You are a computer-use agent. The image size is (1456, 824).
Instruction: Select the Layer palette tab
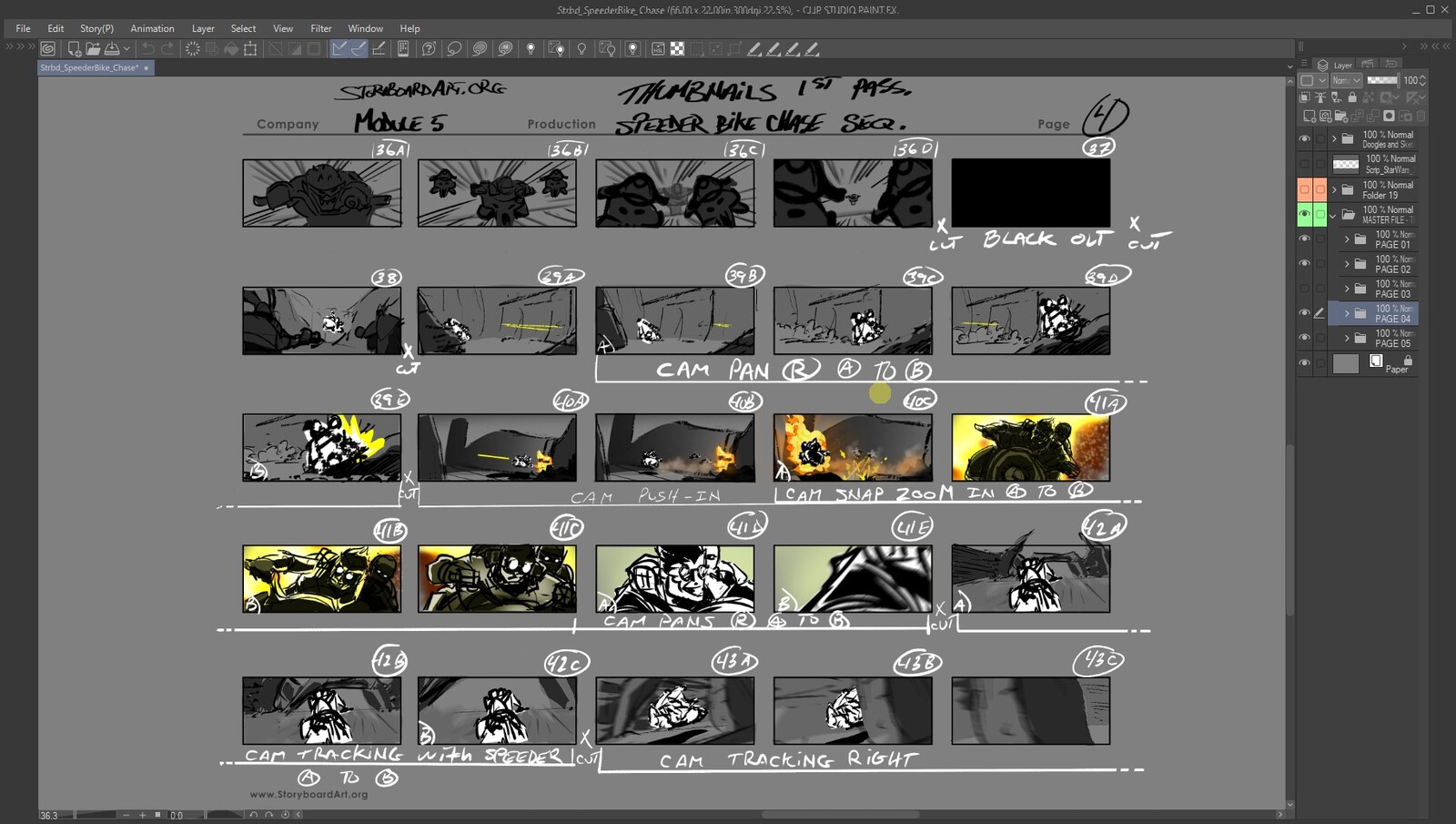[x=1335, y=65]
